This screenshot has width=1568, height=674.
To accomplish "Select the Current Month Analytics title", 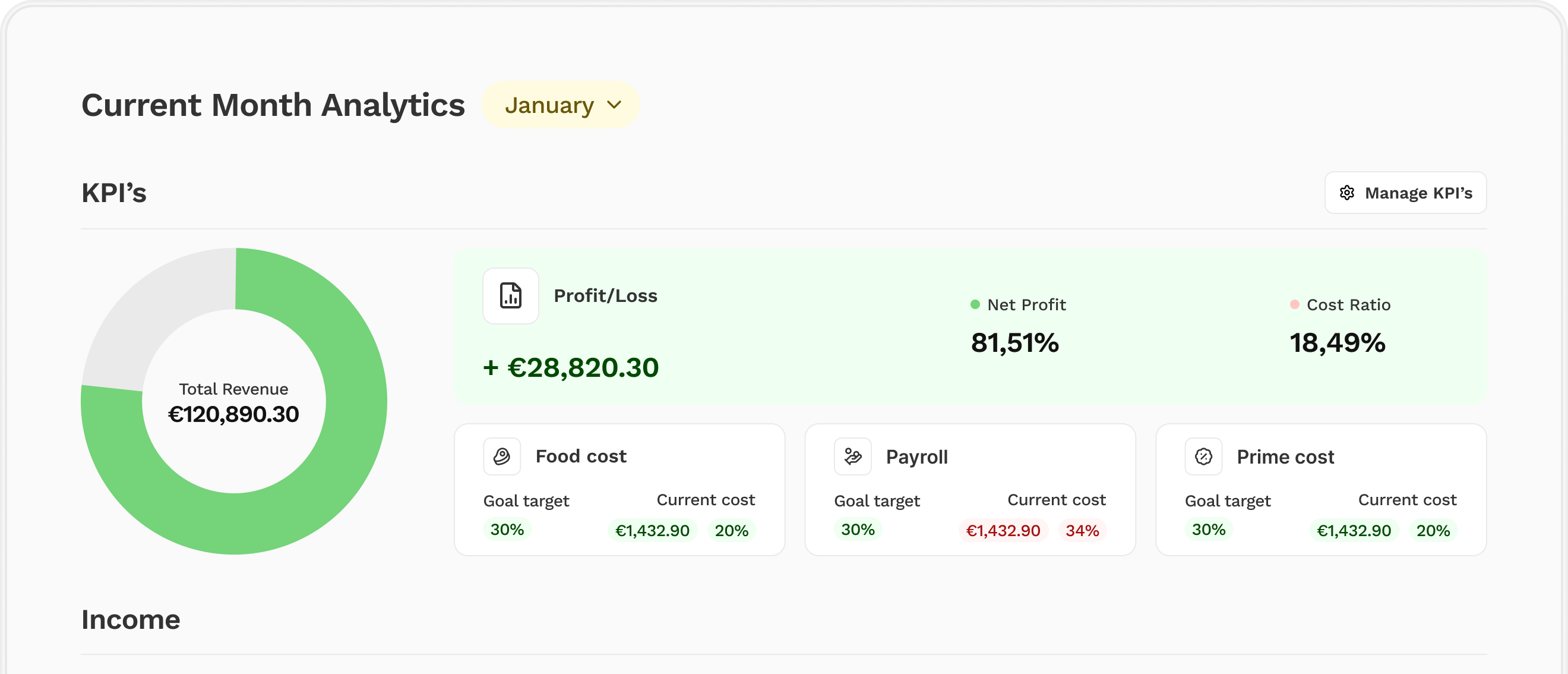I will point(273,104).
